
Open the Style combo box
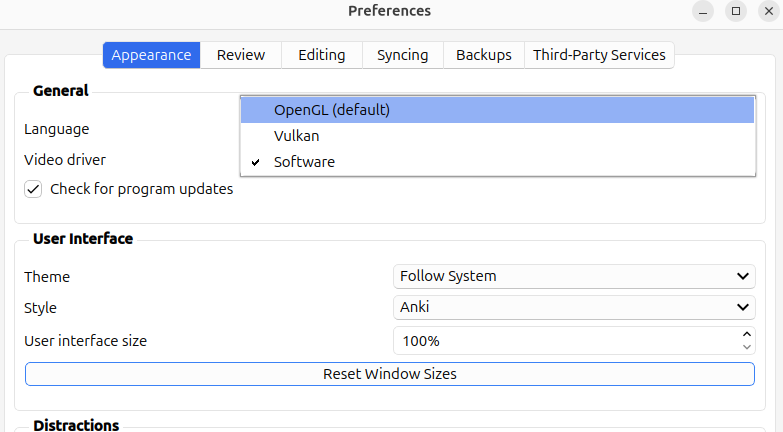coord(573,308)
